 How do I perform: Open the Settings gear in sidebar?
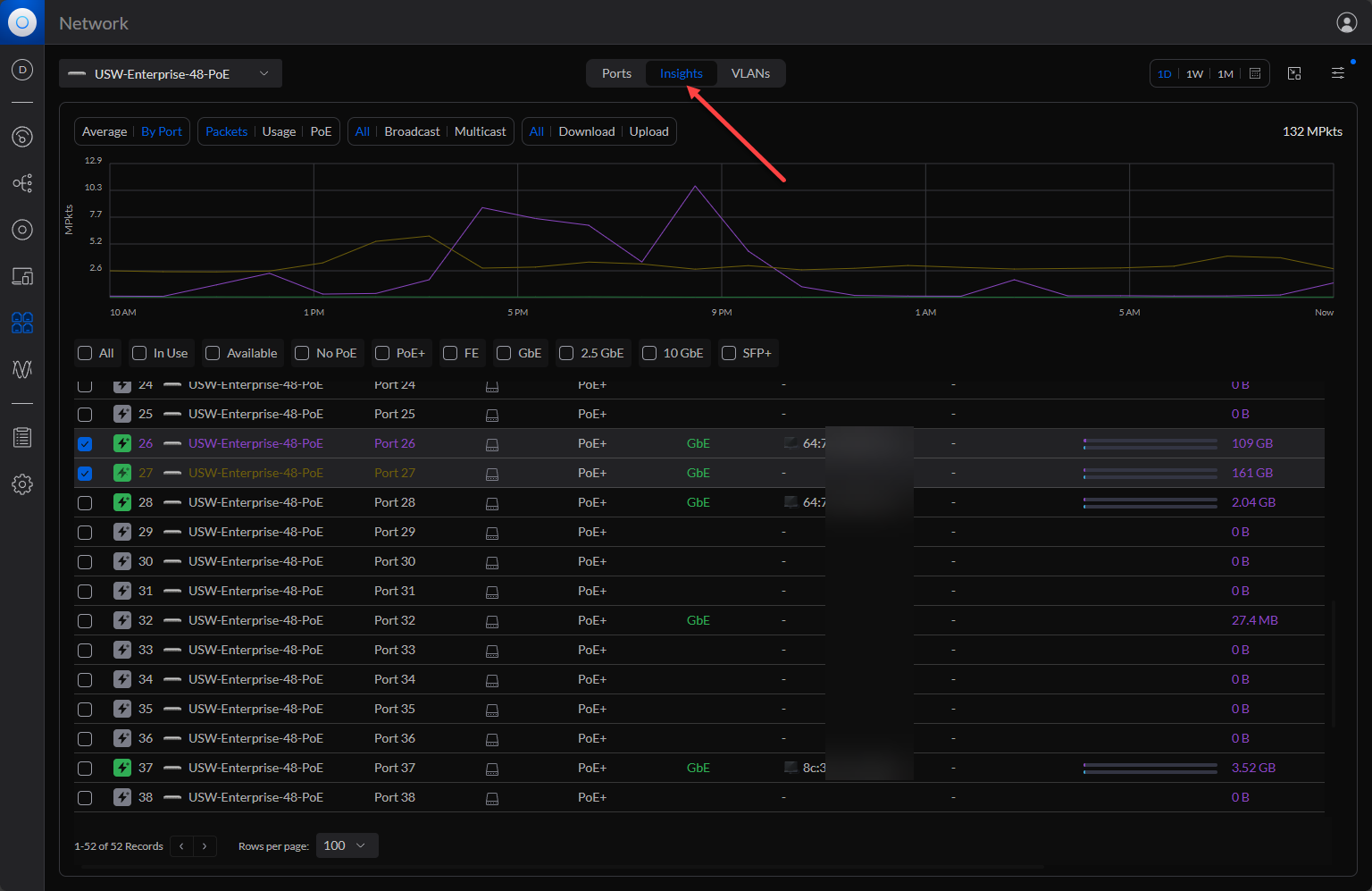[x=22, y=484]
